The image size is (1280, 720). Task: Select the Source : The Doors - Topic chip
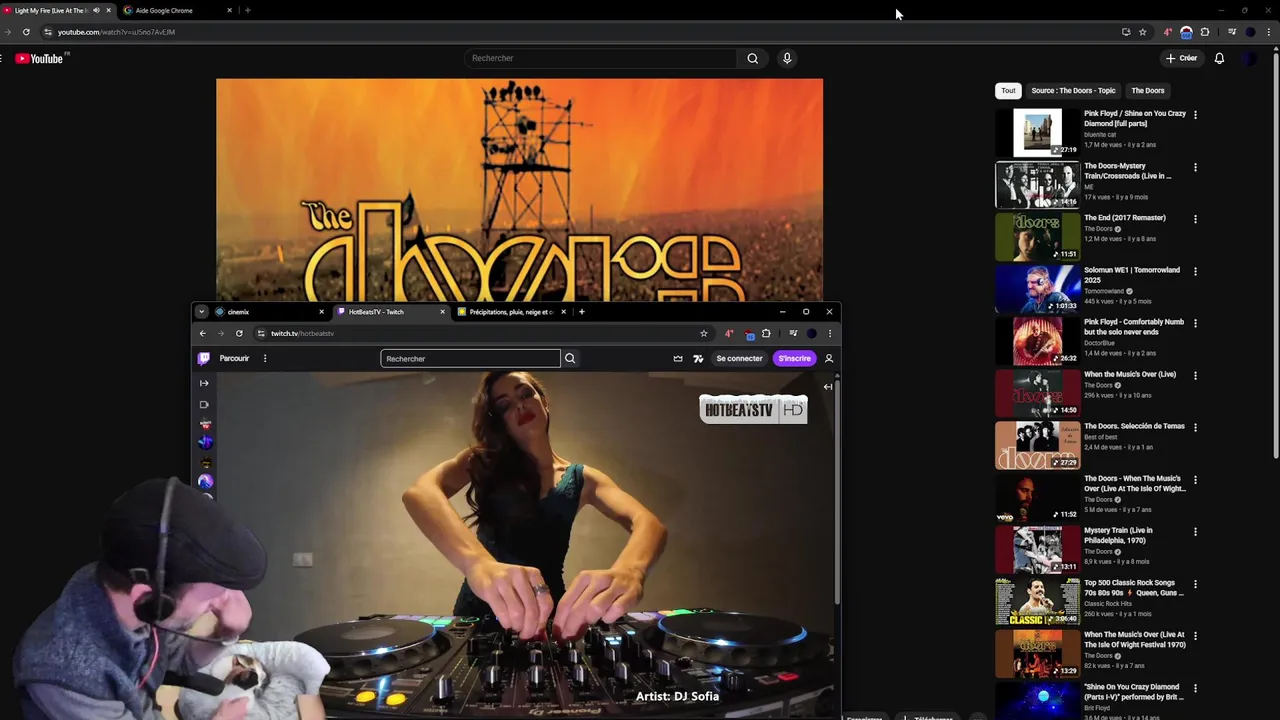point(1073,91)
